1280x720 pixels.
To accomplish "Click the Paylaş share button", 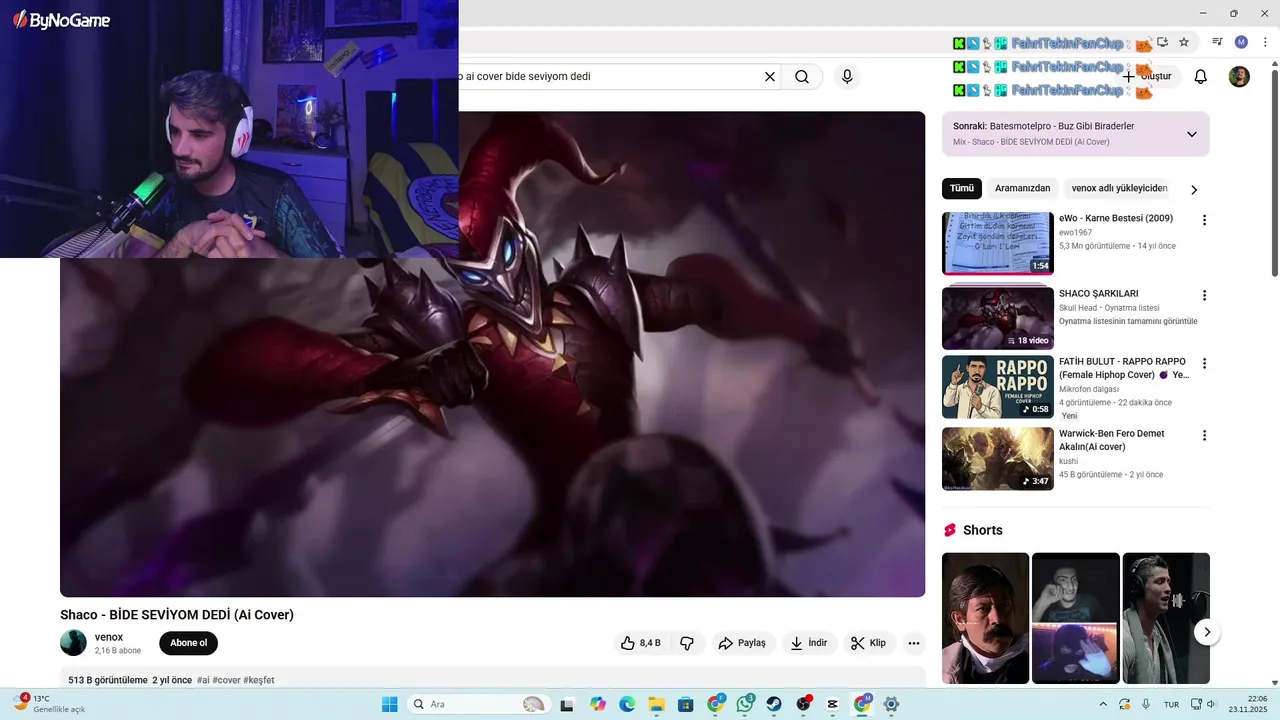I will [741, 643].
